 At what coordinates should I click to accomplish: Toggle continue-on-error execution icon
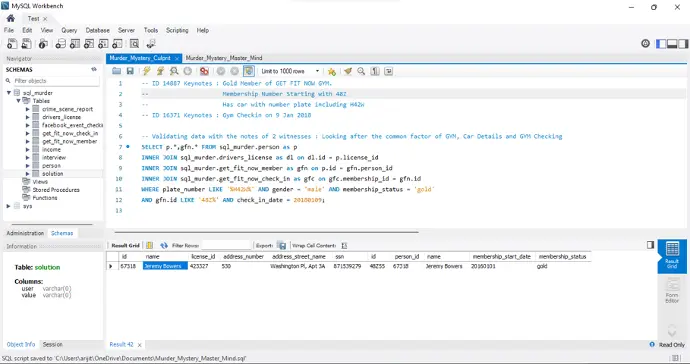[204, 71]
